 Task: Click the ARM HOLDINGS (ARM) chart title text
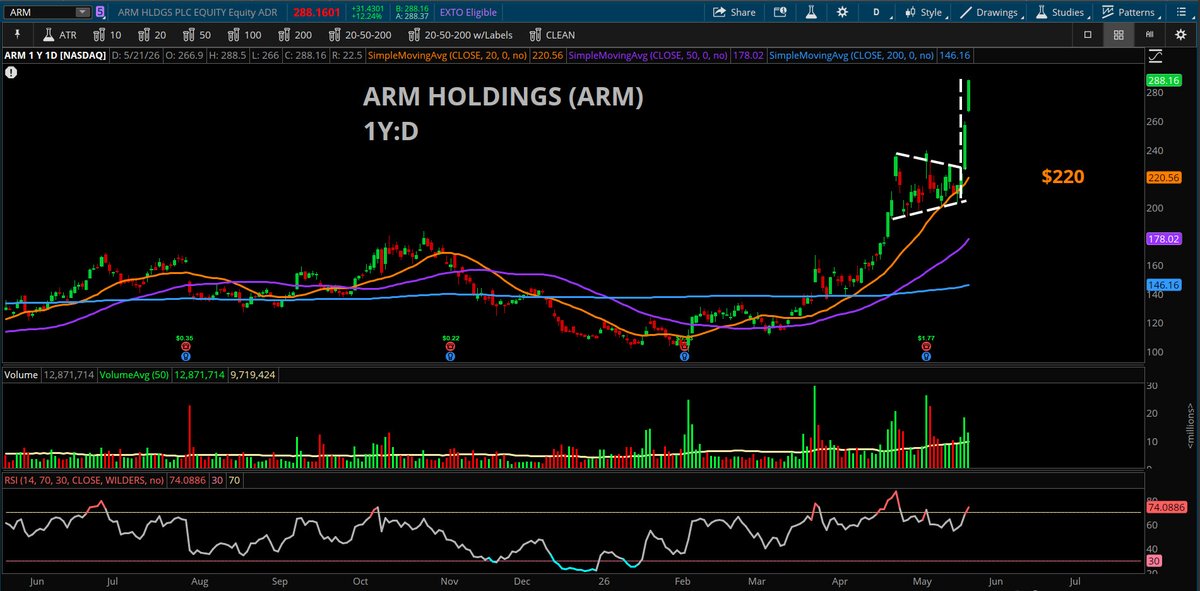pyautogui.click(x=502, y=98)
